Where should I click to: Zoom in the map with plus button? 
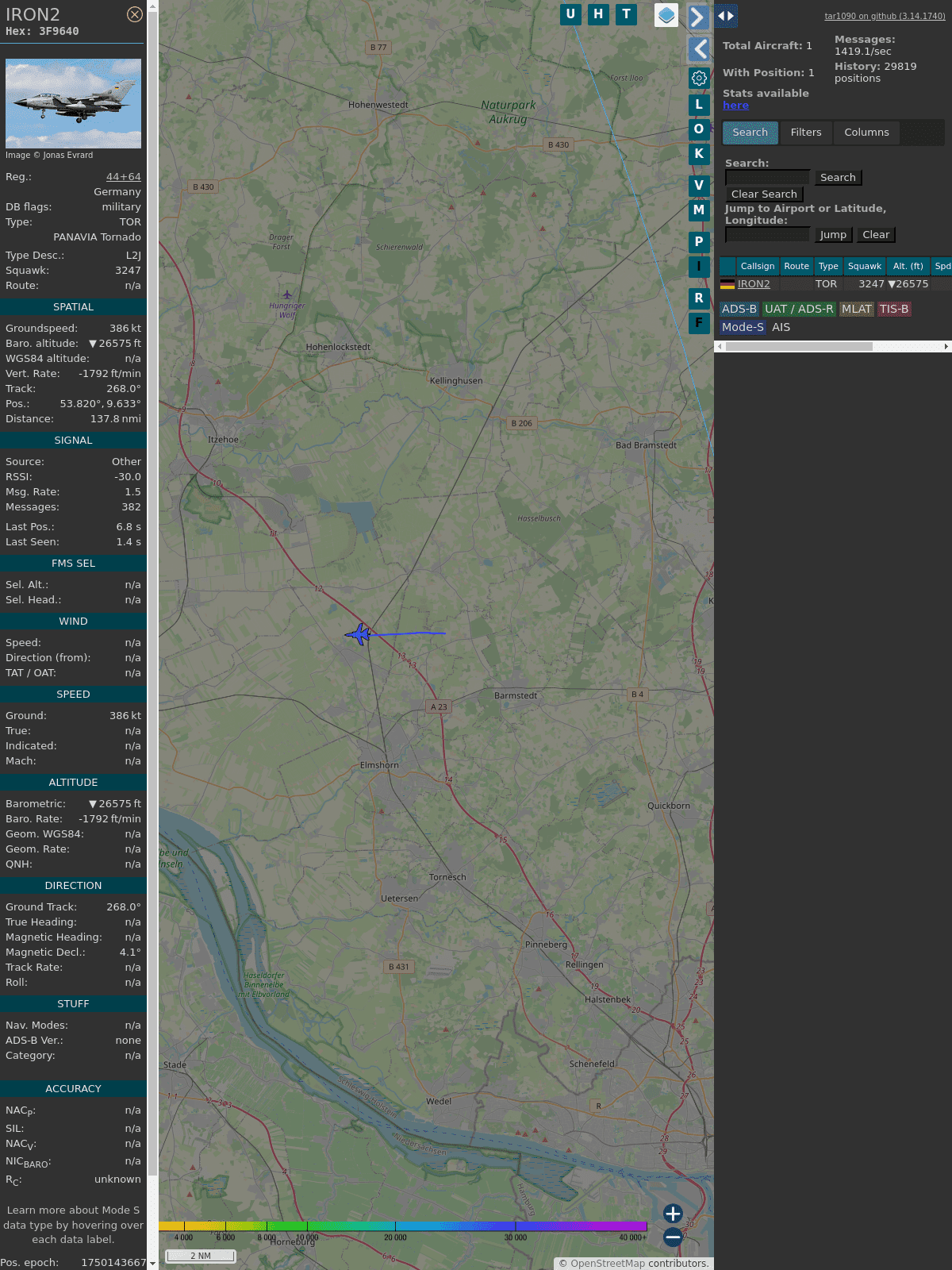tap(673, 1213)
